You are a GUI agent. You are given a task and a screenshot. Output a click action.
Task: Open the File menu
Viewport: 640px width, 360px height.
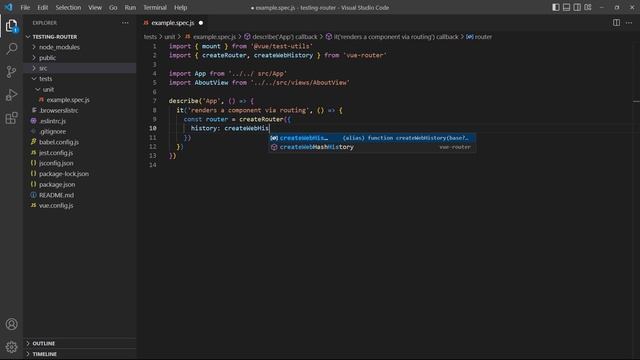[x=25, y=7]
